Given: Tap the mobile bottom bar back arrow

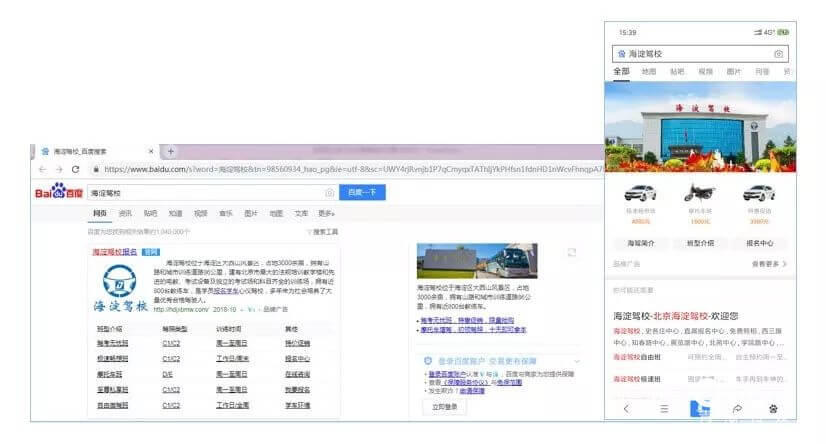Looking at the screenshot, I should point(627,409).
